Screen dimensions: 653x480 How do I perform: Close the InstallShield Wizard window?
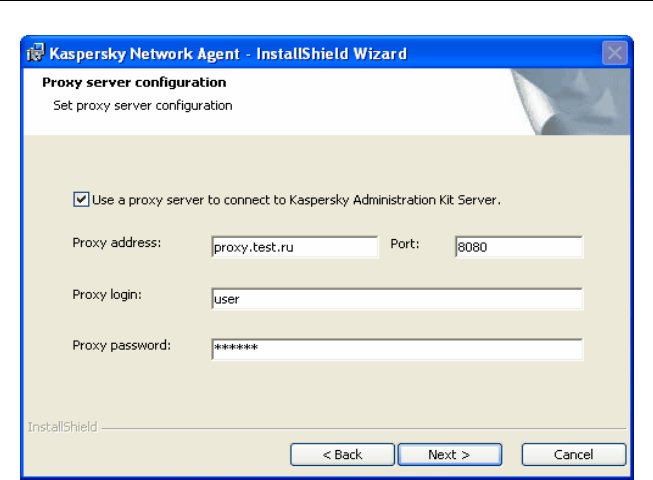(x=615, y=53)
